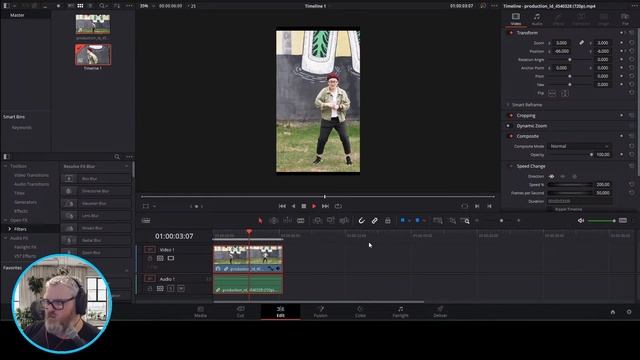The height and width of the screenshot is (360, 640).
Task: Open the Fairlight page
Action: pos(400,311)
